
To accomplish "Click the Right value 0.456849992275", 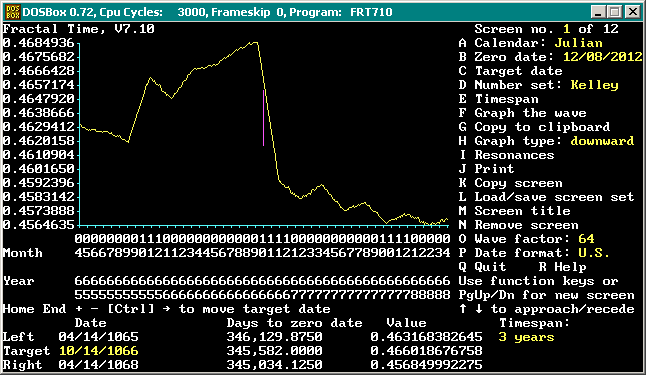I will point(426,365).
